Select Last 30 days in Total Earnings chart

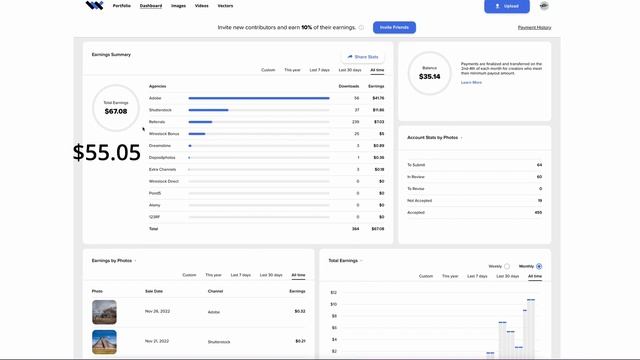point(508,276)
